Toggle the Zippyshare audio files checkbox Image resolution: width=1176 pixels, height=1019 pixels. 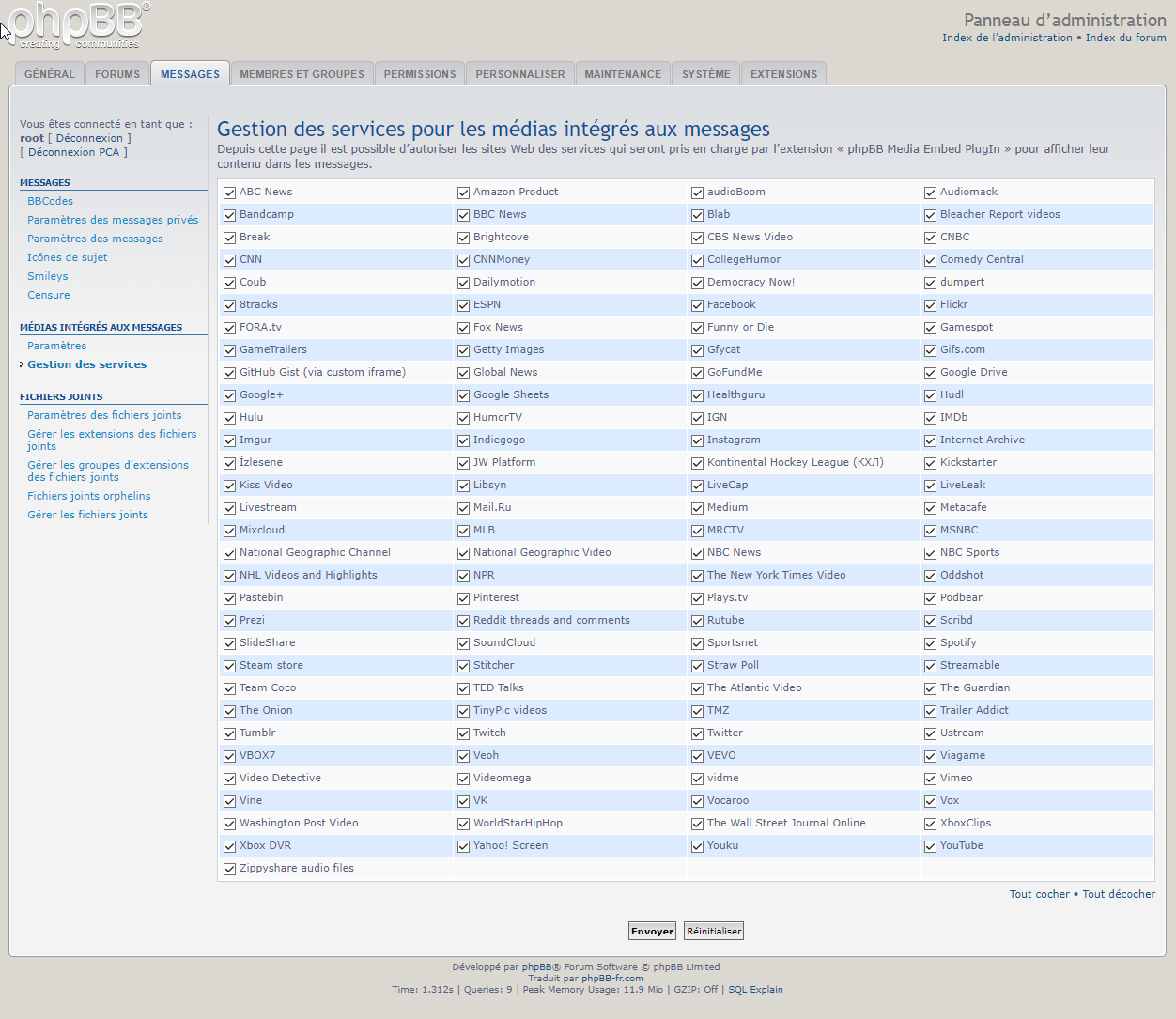[230, 869]
